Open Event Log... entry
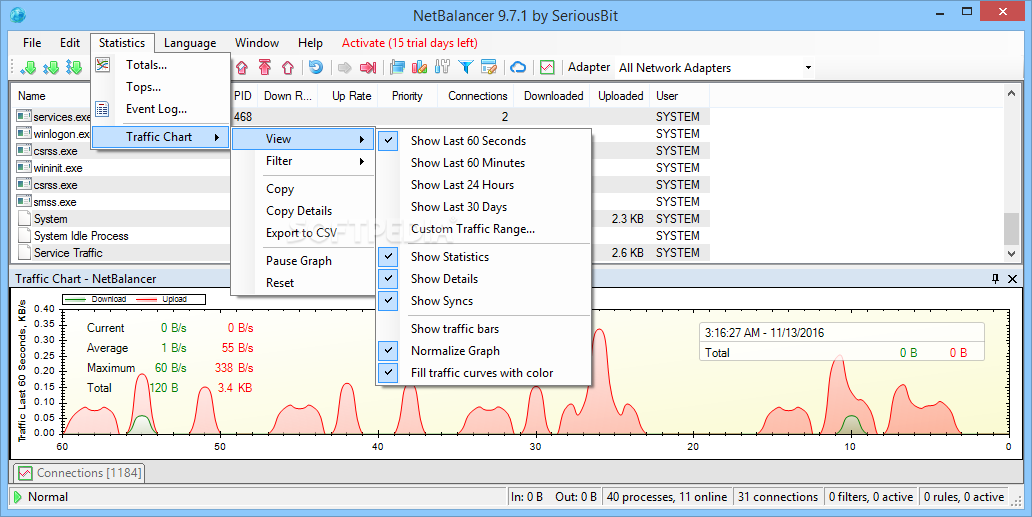This screenshot has width=1032, height=517. tap(160, 109)
